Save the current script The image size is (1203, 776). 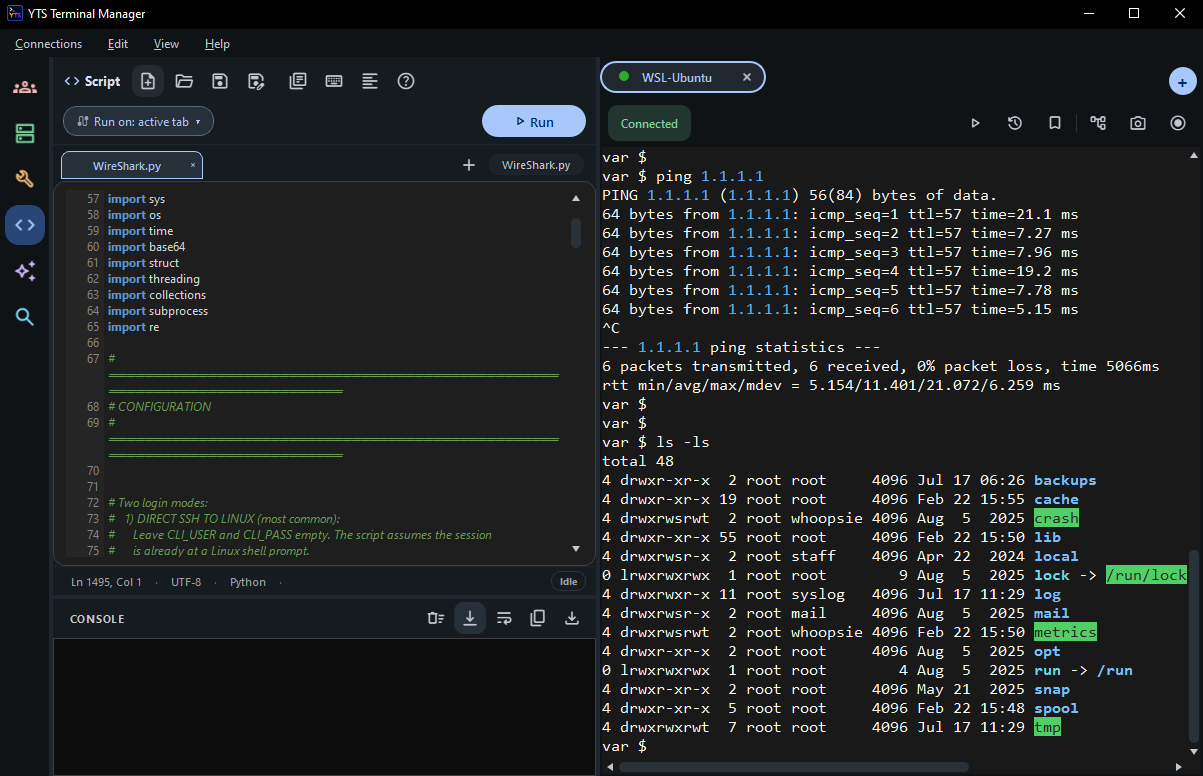click(x=220, y=81)
